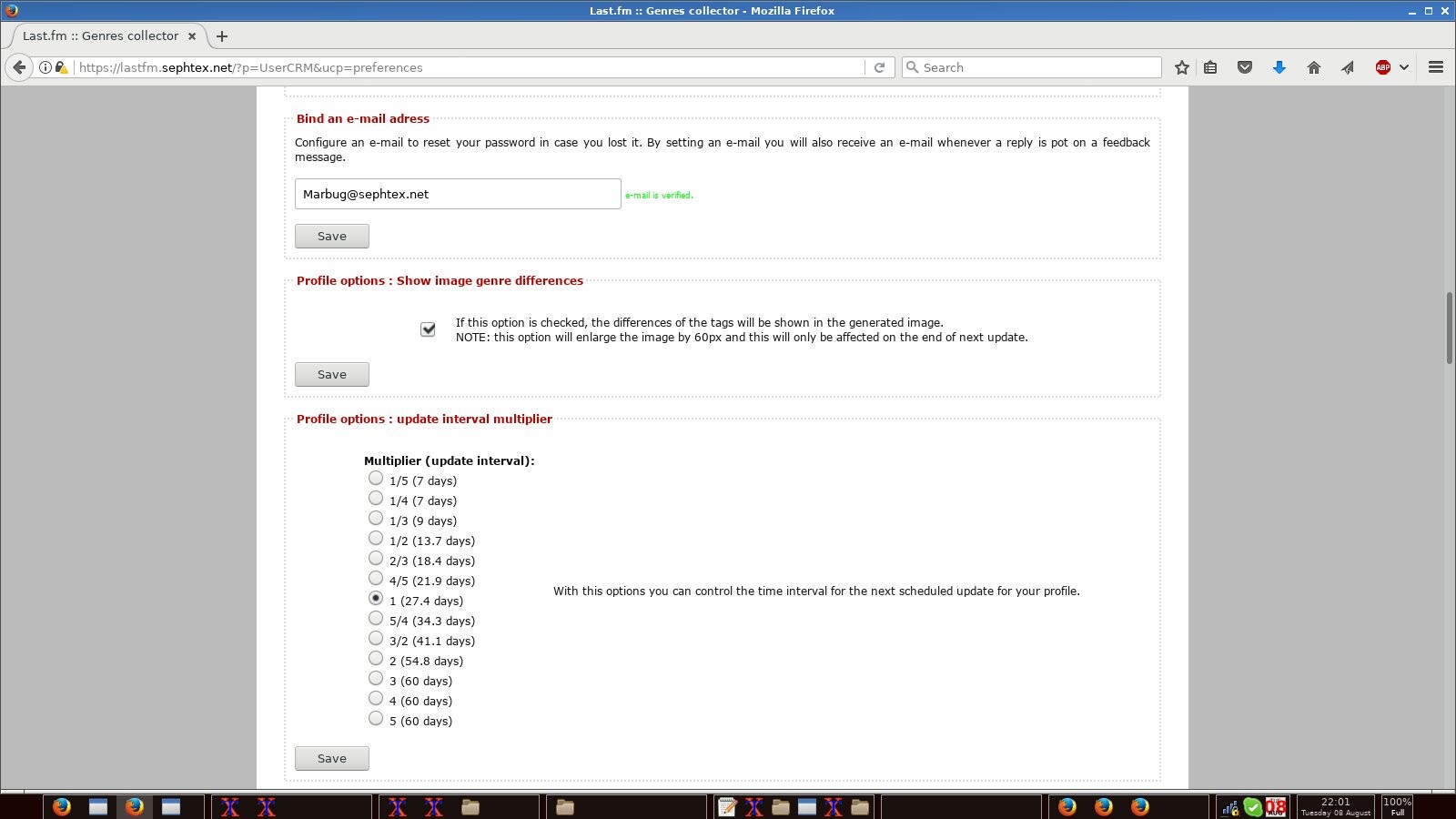This screenshot has width=1456, height=819.
Task: Switch to the Last.fm Genres collector tab
Action: [100, 36]
